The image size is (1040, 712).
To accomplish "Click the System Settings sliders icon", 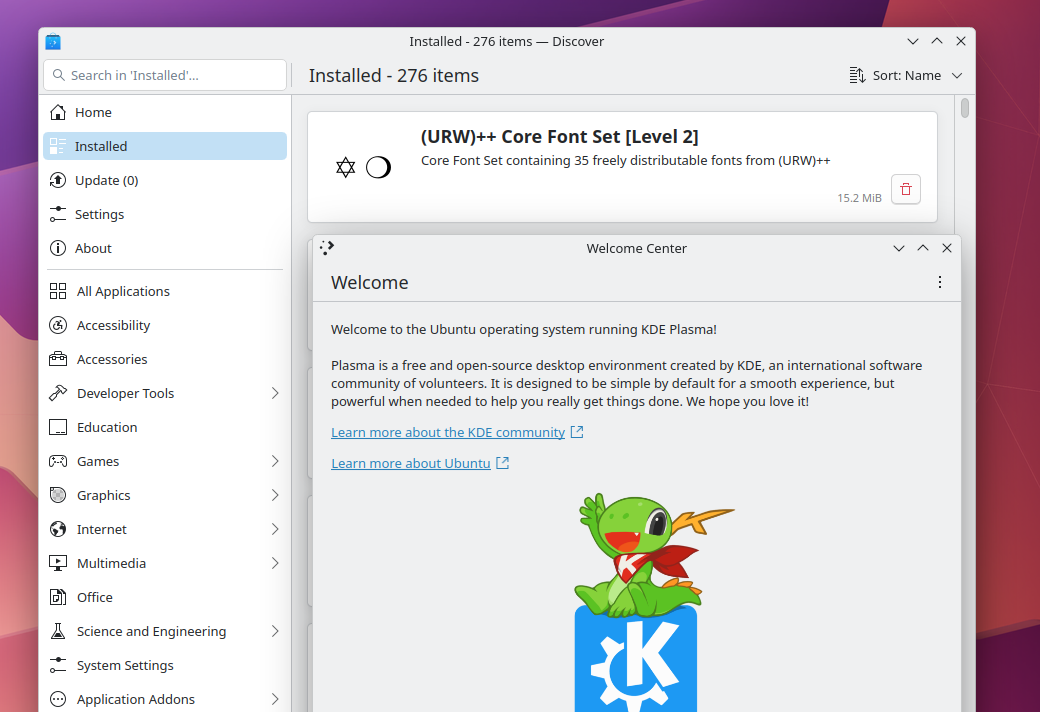I will 58,665.
